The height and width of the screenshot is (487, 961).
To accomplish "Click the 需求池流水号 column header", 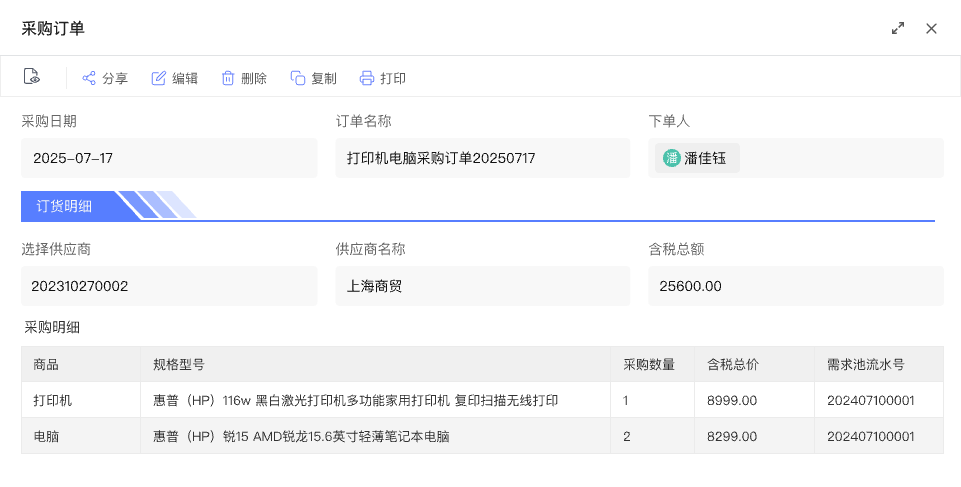I will (x=879, y=364).
